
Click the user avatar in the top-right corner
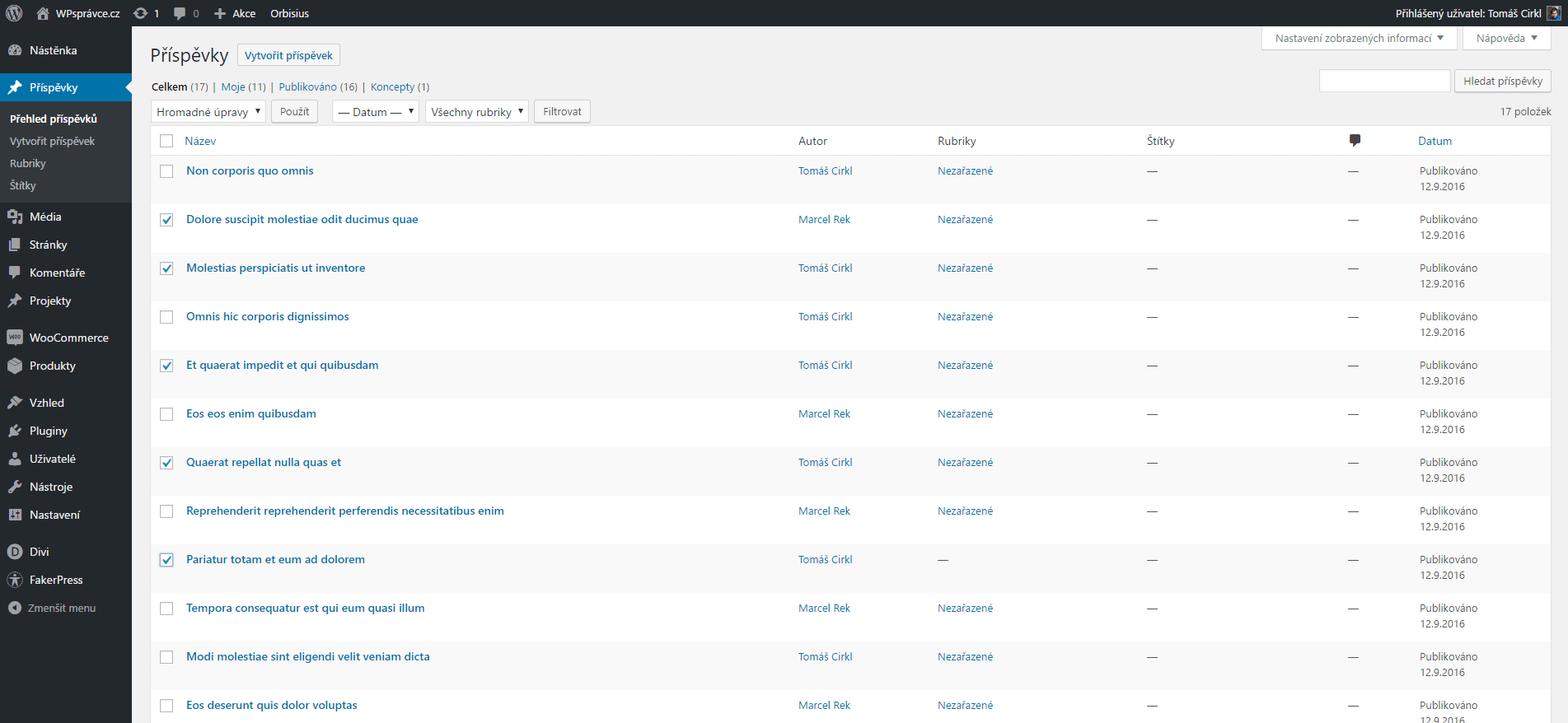1554,13
